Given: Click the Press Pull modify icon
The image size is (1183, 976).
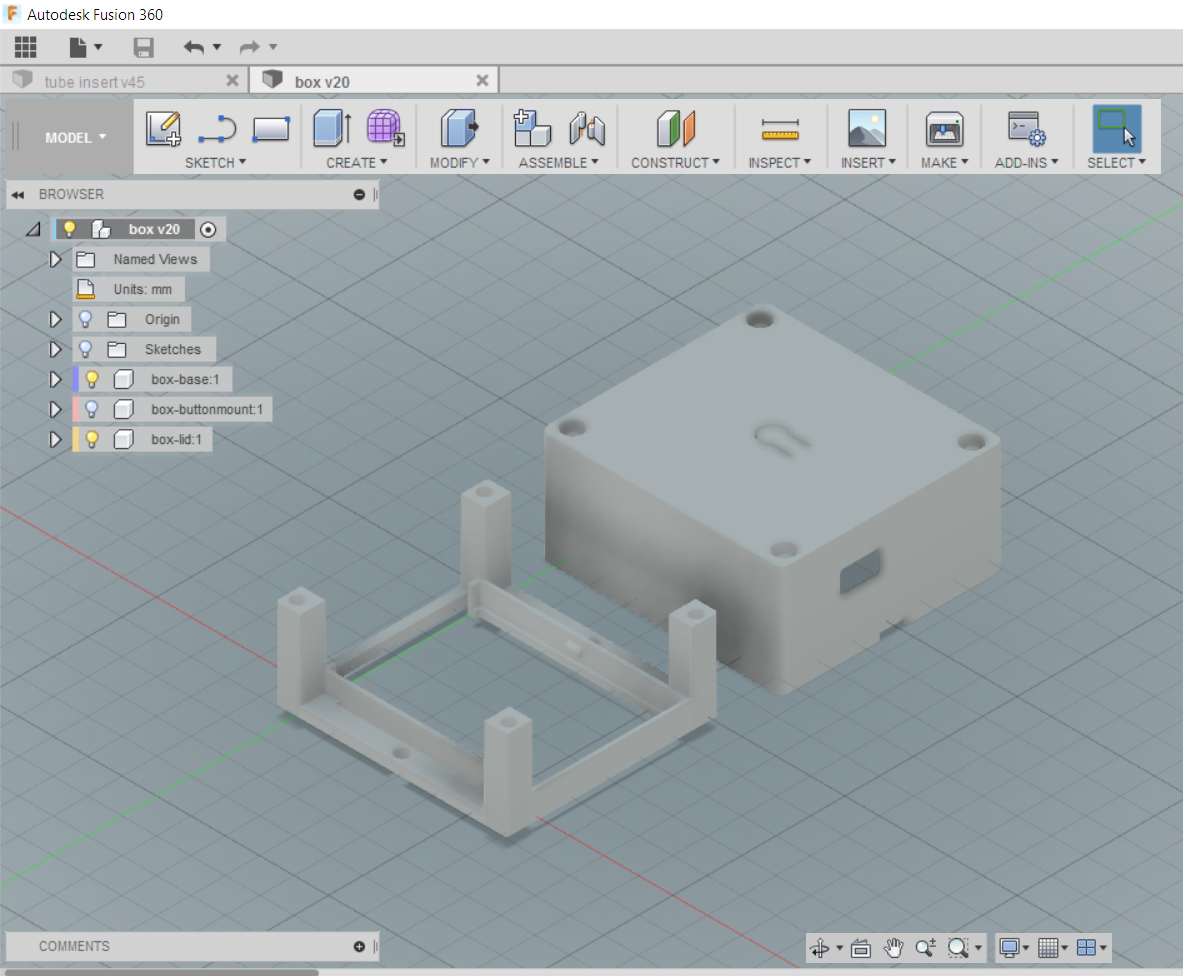Looking at the screenshot, I should pyautogui.click(x=459, y=127).
